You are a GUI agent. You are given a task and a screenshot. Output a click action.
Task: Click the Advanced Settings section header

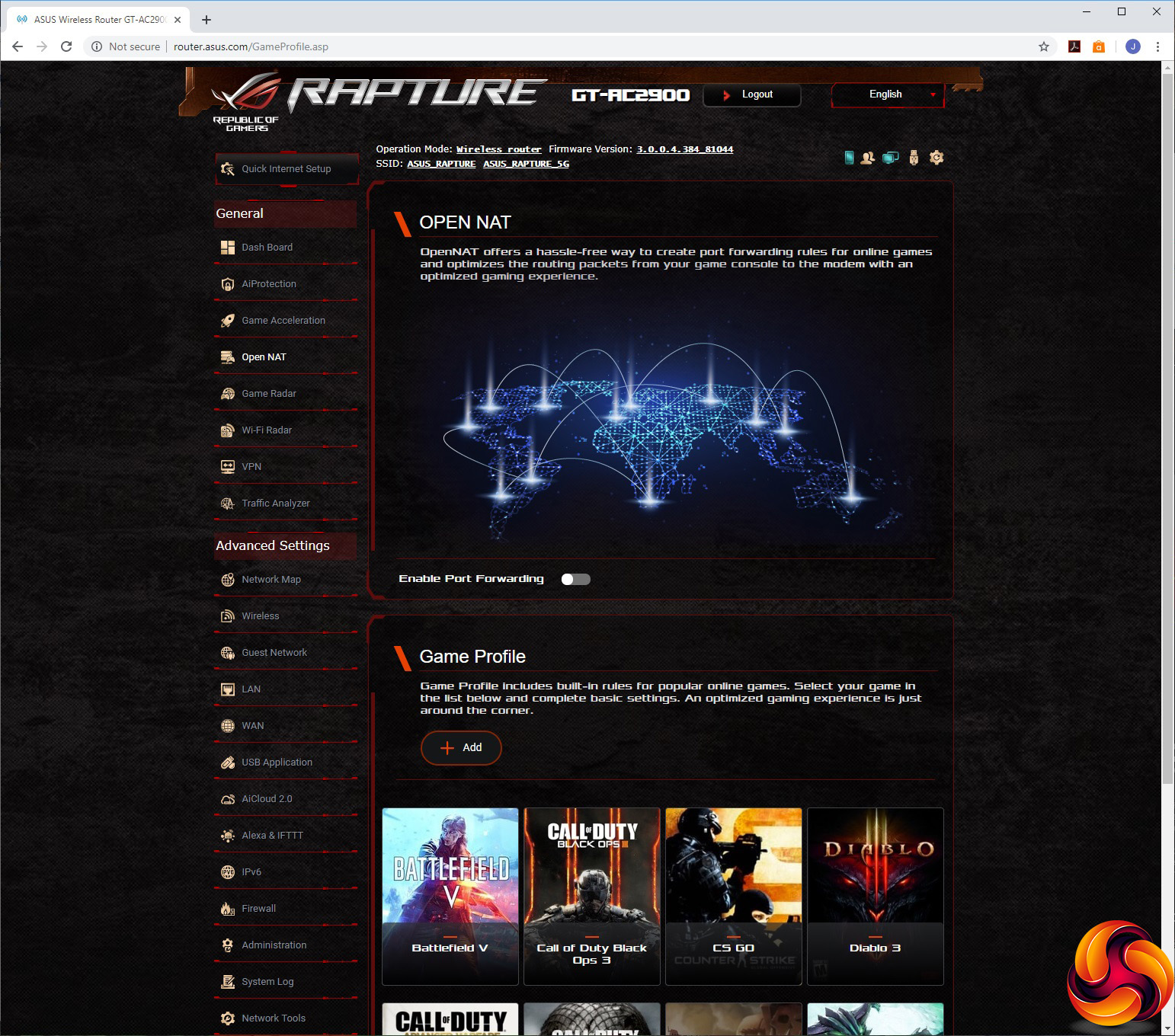(x=286, y=545)
